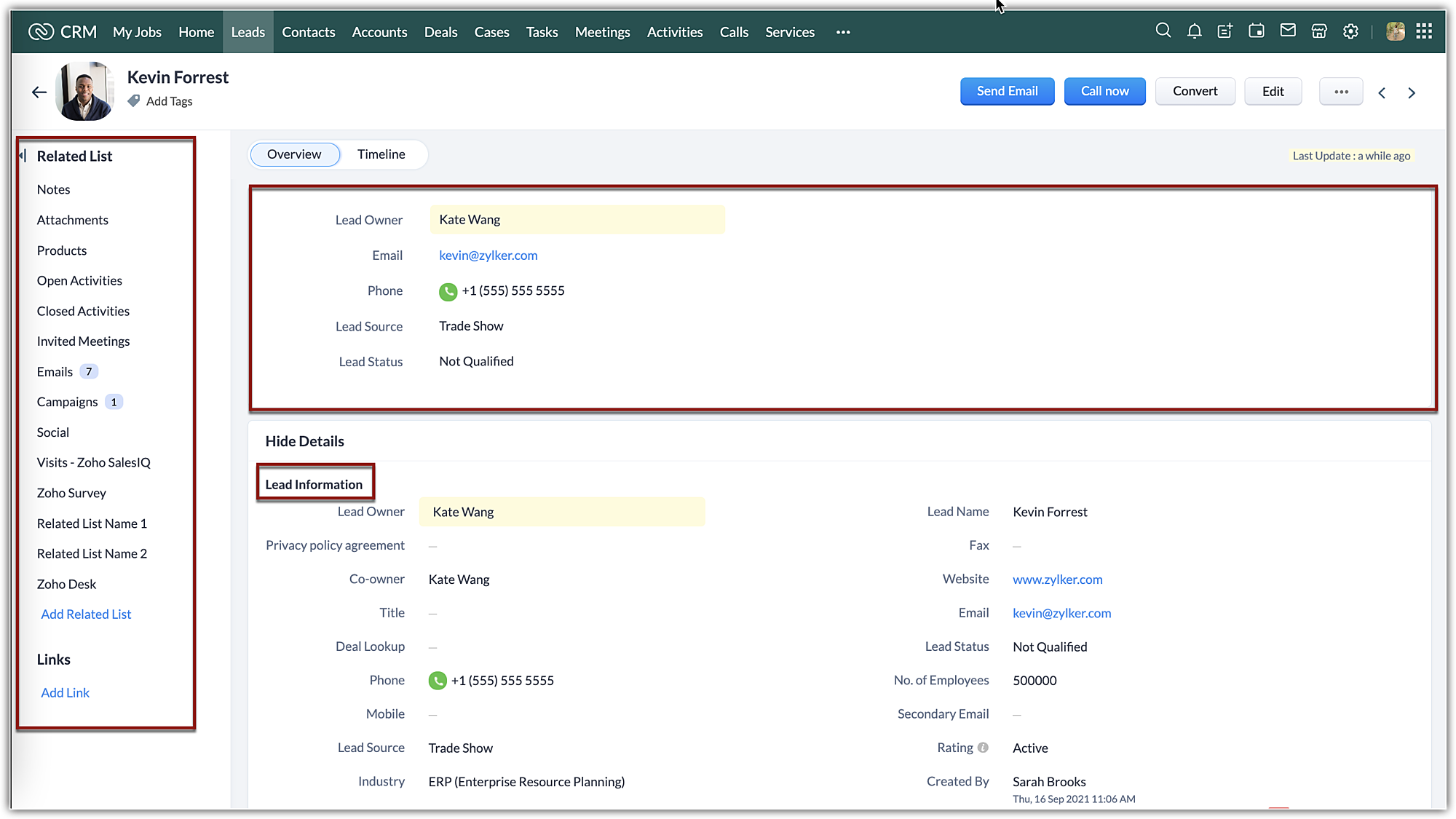Open the marketplace store icon

1319,31
